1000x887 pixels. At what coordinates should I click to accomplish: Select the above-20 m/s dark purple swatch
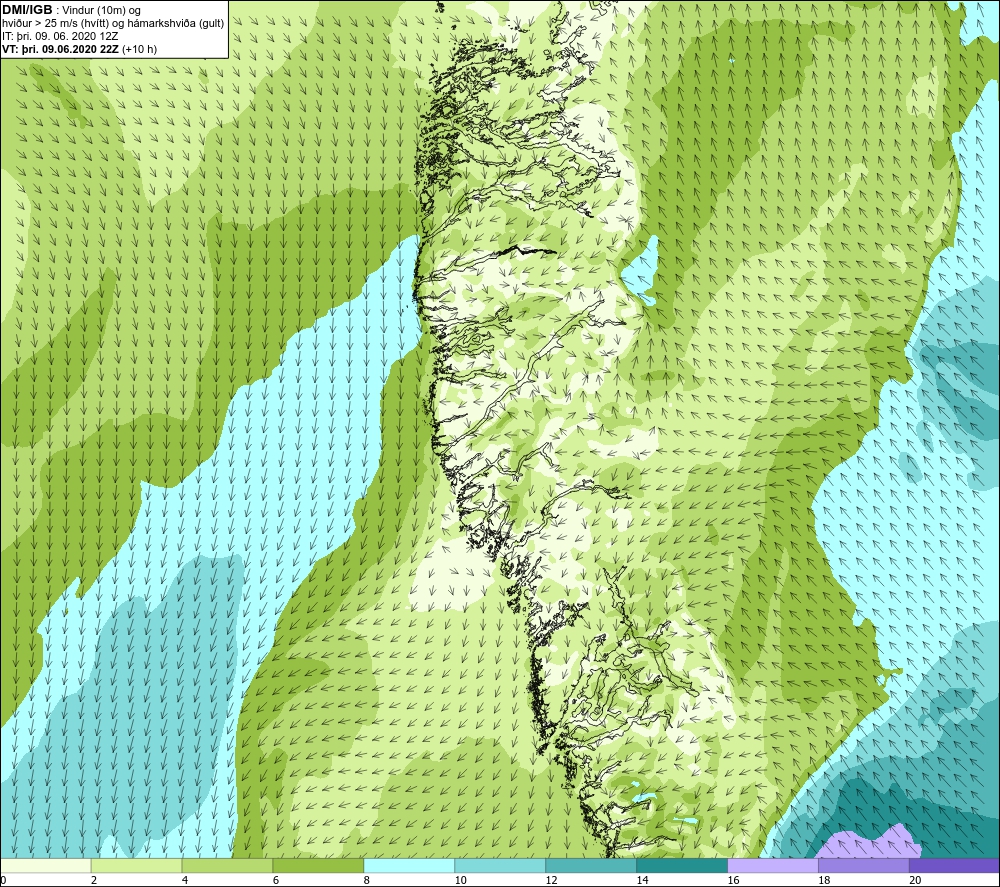(954, 866)
